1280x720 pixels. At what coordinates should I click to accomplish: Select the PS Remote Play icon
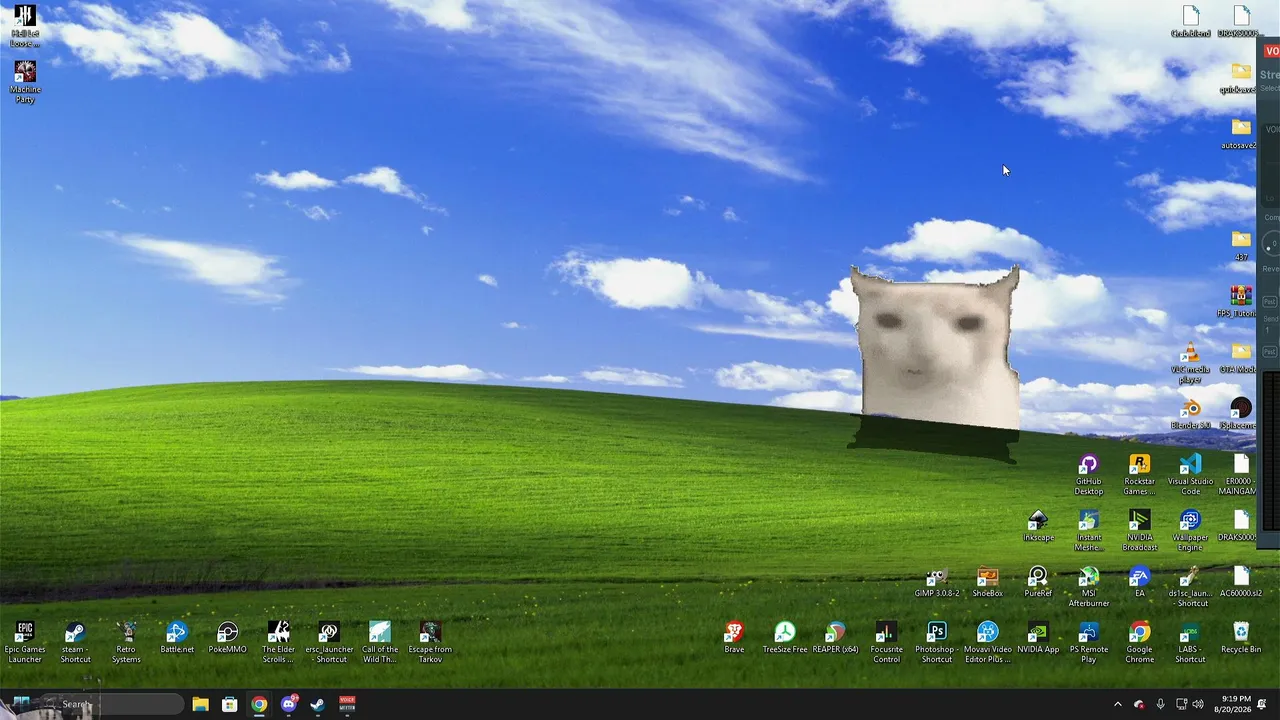[x=1089, y=641]
